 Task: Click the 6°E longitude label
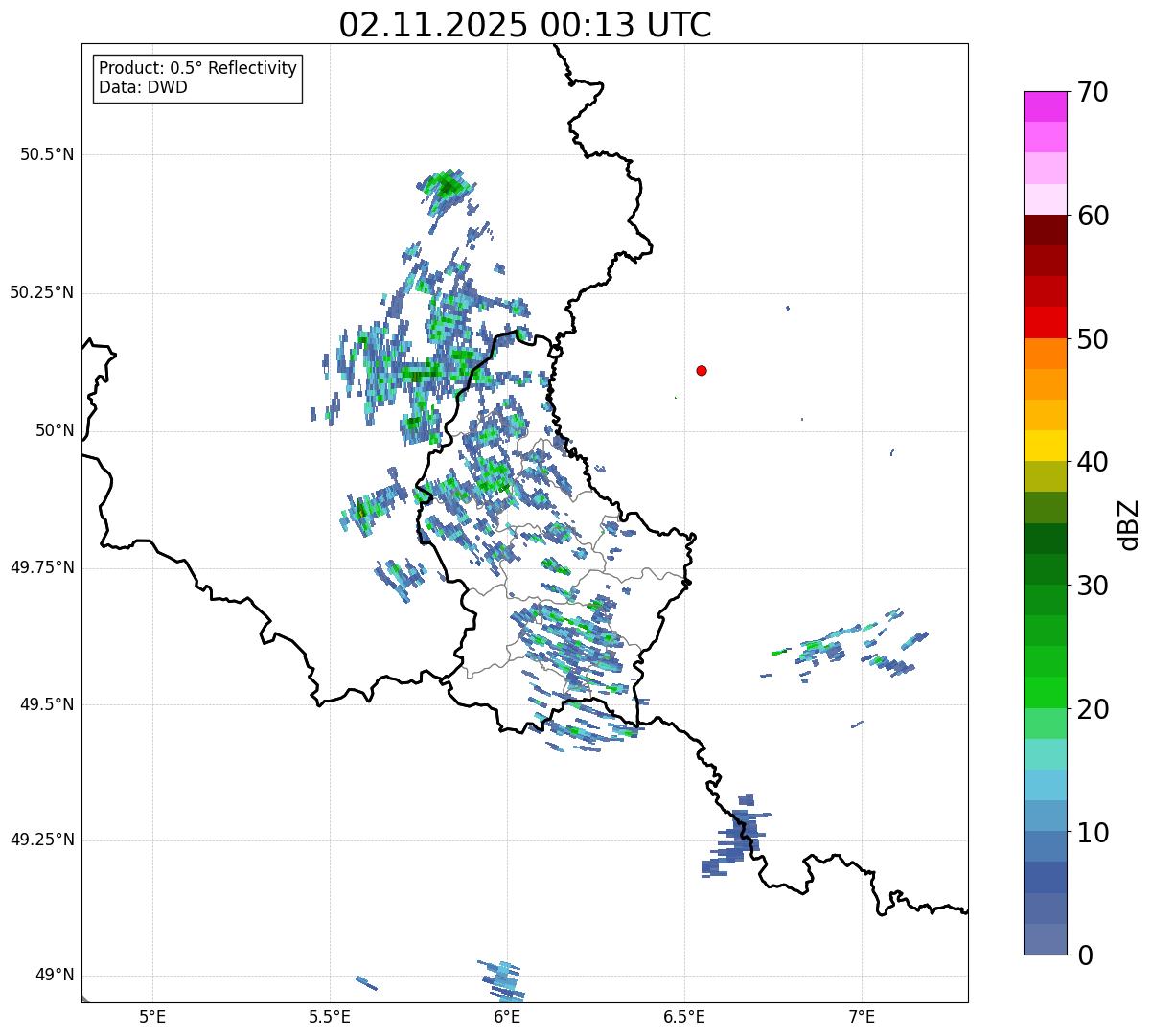point(508,1016)
